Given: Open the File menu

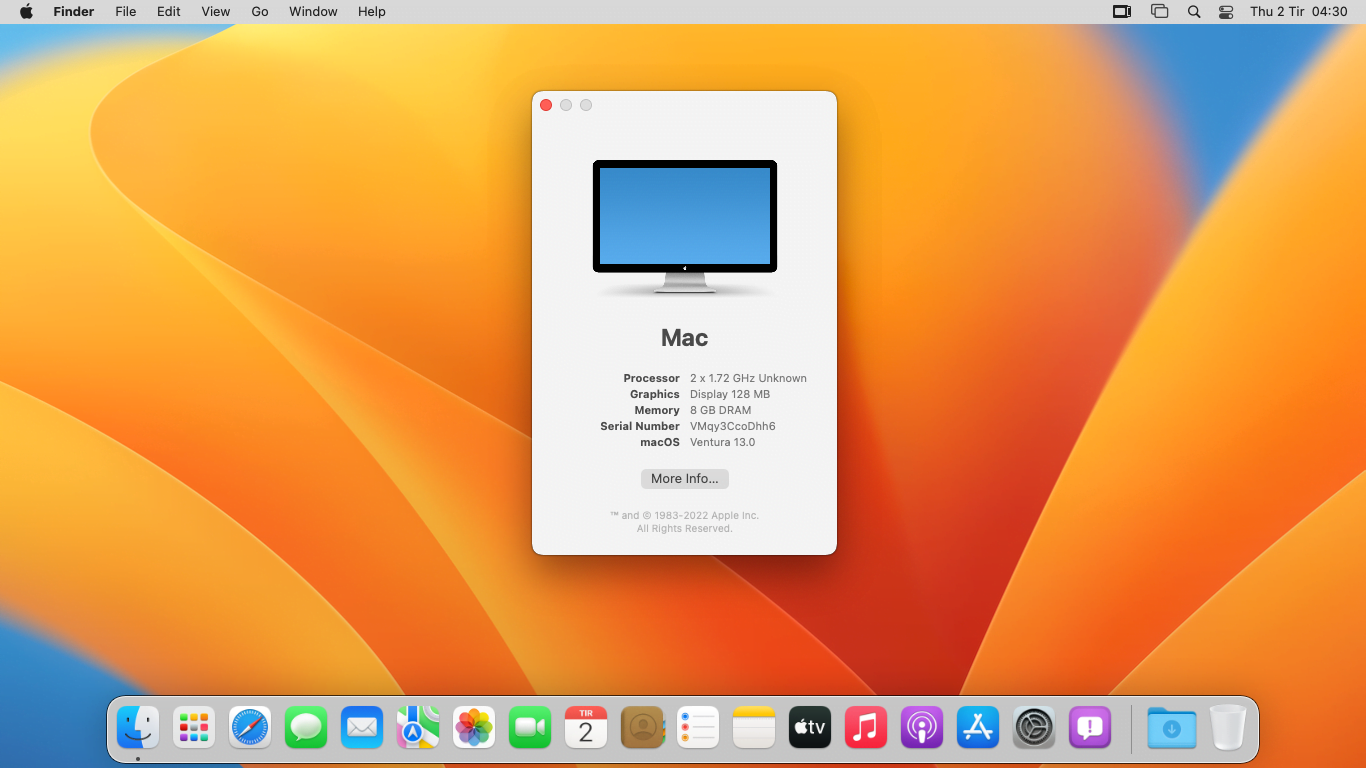Looking at the screenshot, I should point(125,12).
